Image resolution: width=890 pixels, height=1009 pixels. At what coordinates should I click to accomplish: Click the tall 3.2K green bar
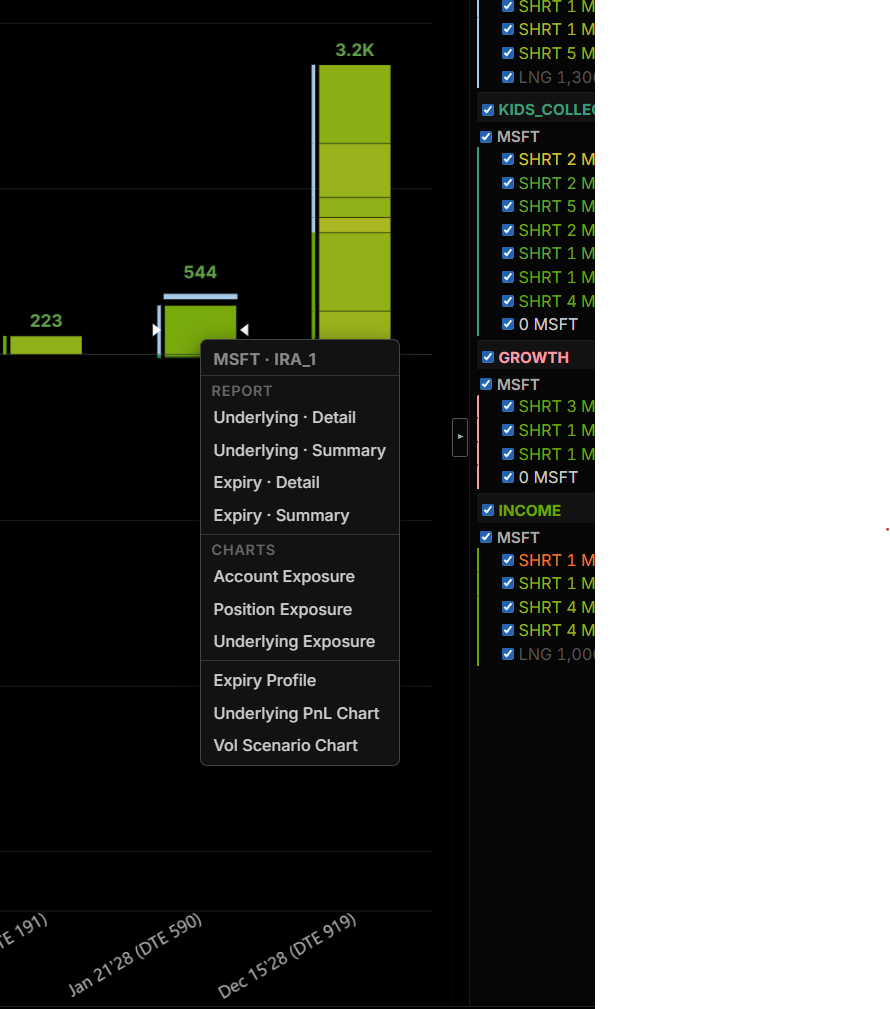tap(355, 201)
